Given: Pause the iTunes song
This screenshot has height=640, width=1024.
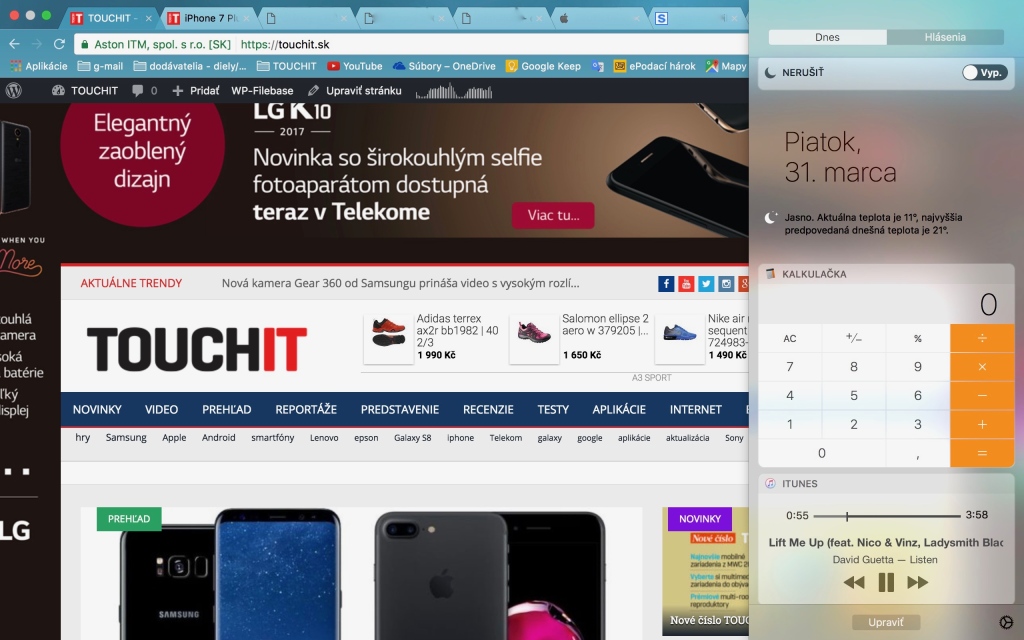Looking at the screenshot, I should tap(886, 582).
